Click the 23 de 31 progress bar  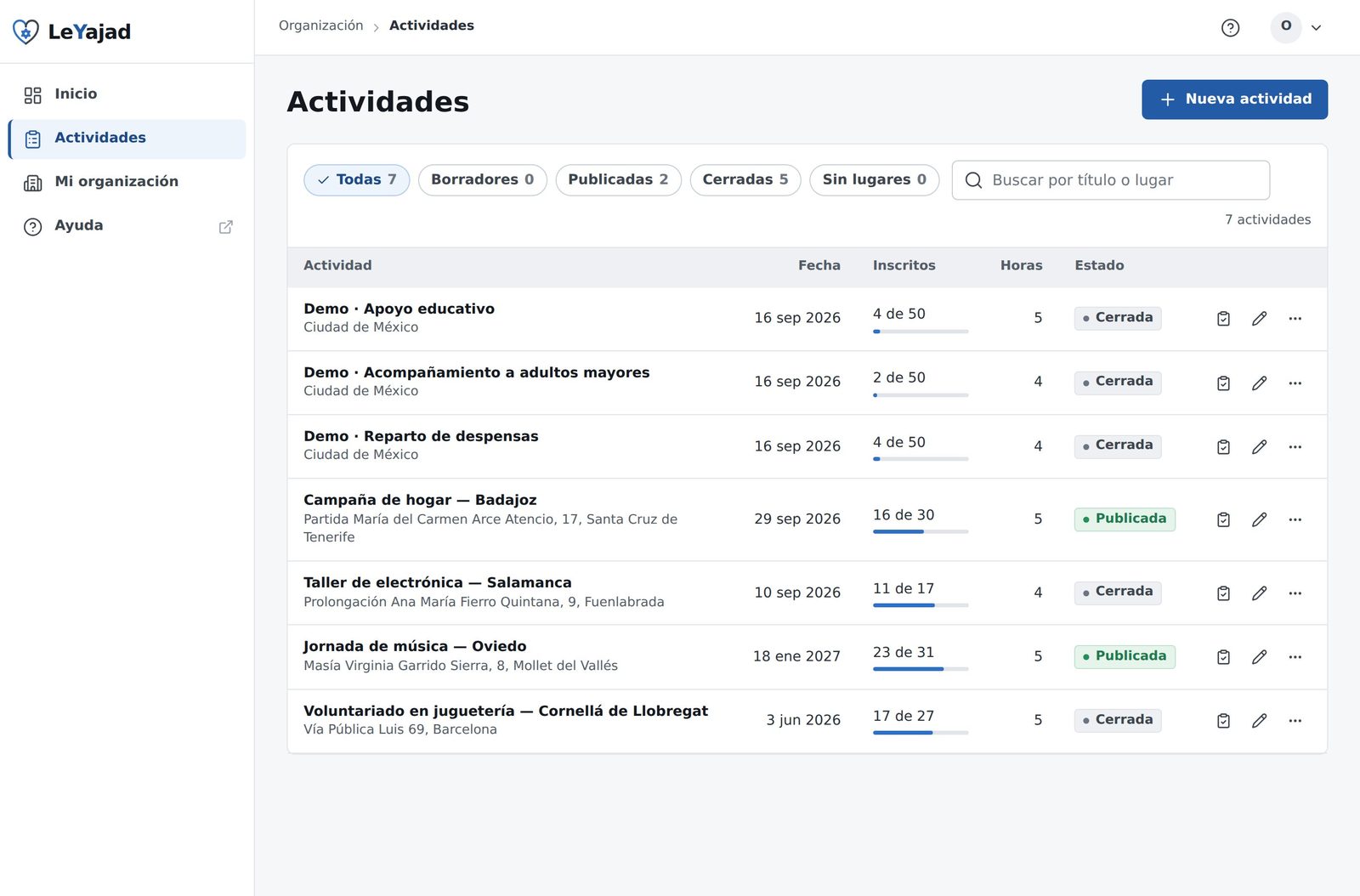[x=921, y=669]
